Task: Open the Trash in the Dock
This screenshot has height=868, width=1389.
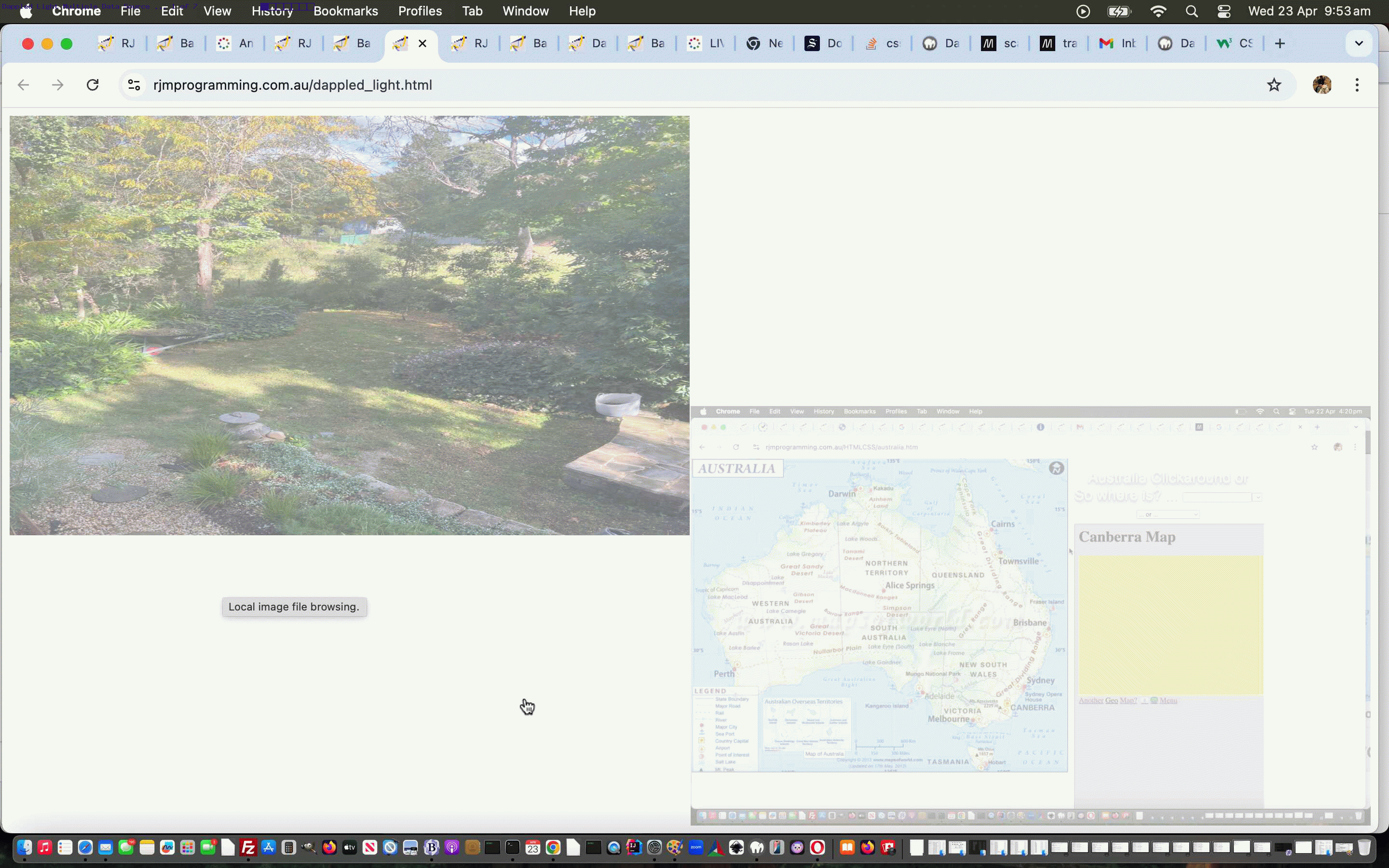Action: pos(1364,847)
